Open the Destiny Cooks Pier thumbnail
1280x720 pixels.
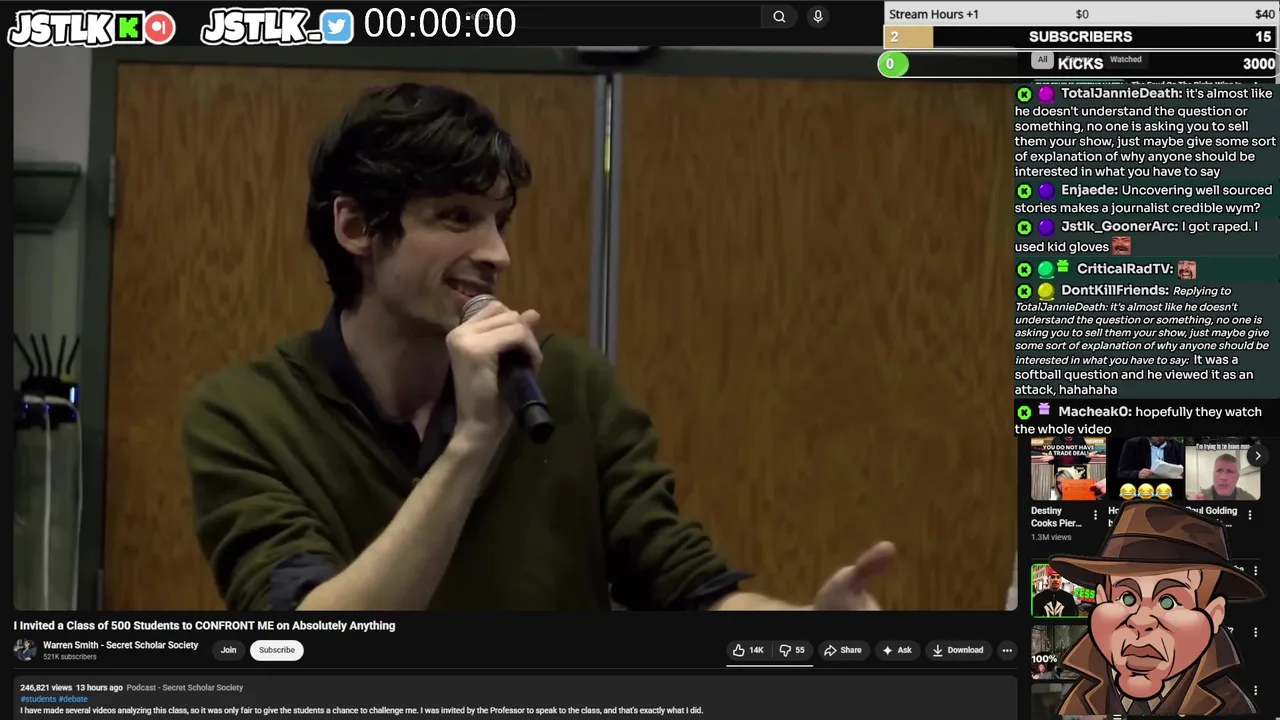click(x=1068, y=469)
